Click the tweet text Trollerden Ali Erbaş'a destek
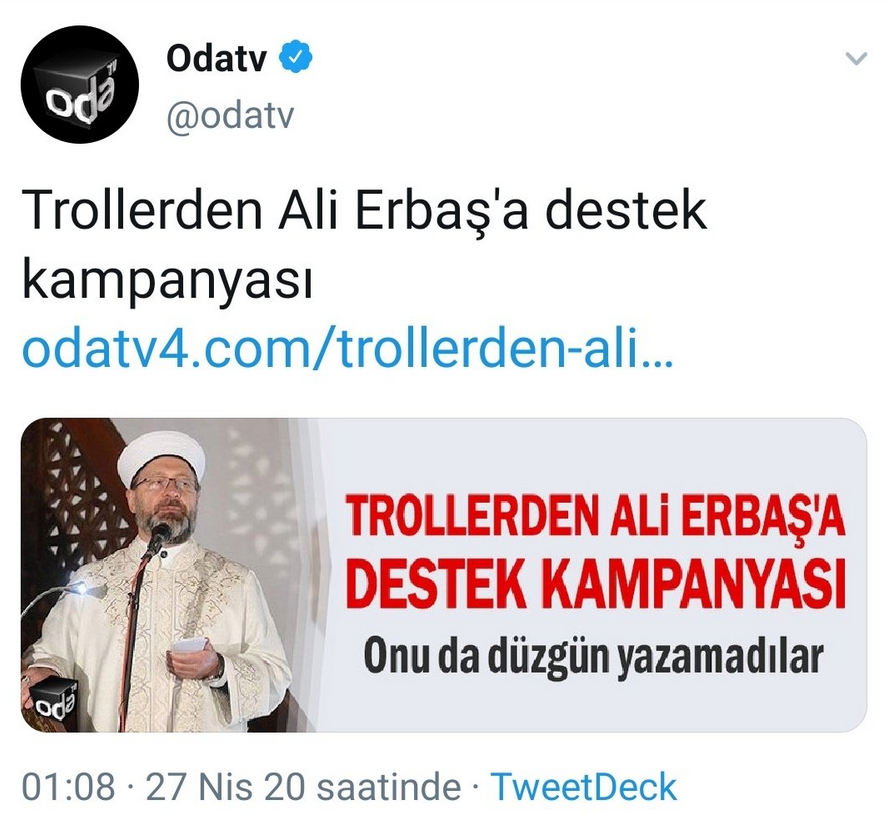888x816 pixels. click(x=365, y=211)
